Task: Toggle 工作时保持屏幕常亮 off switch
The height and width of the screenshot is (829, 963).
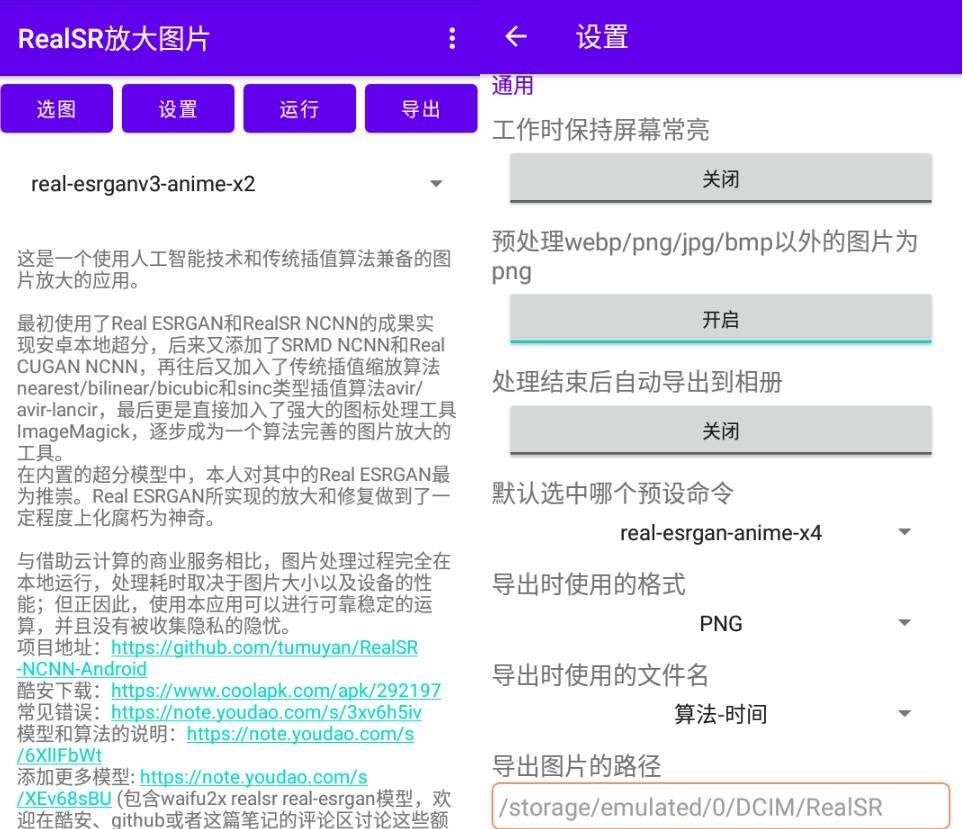Action: [722, 178]
